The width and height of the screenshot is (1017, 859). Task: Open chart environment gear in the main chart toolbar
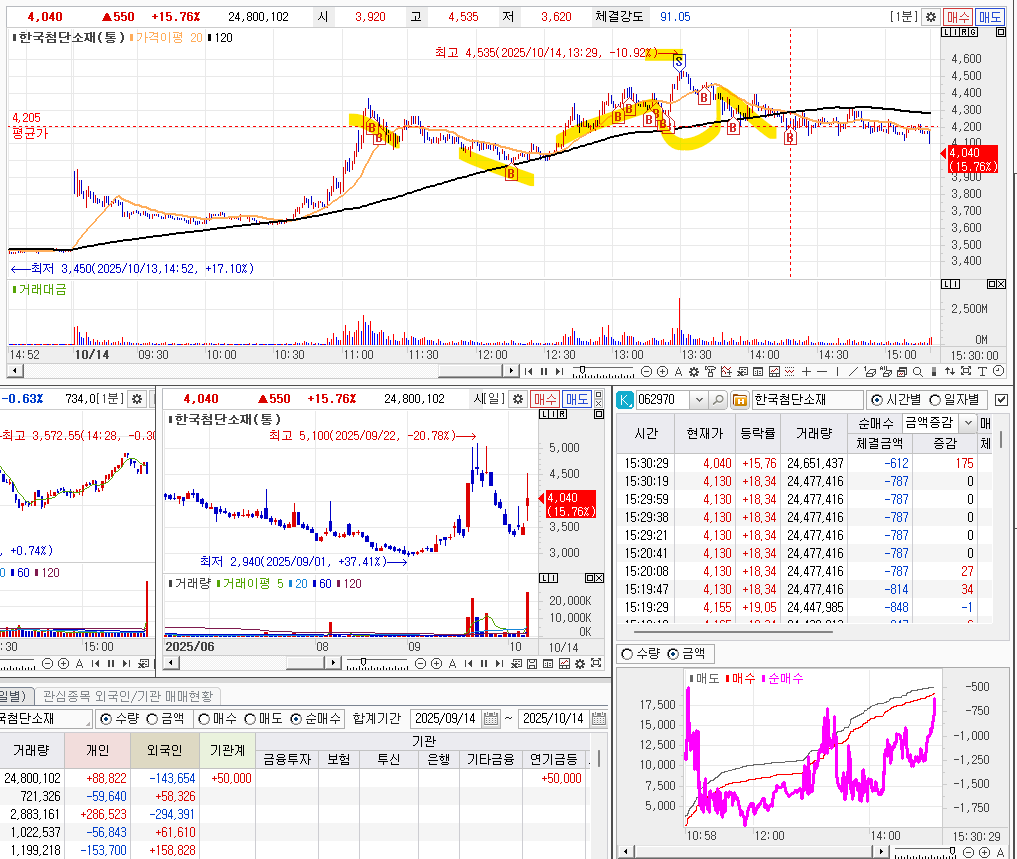(693, 372)
